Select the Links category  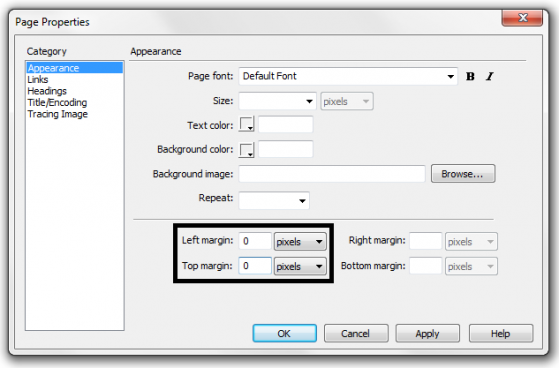[38, 80]
